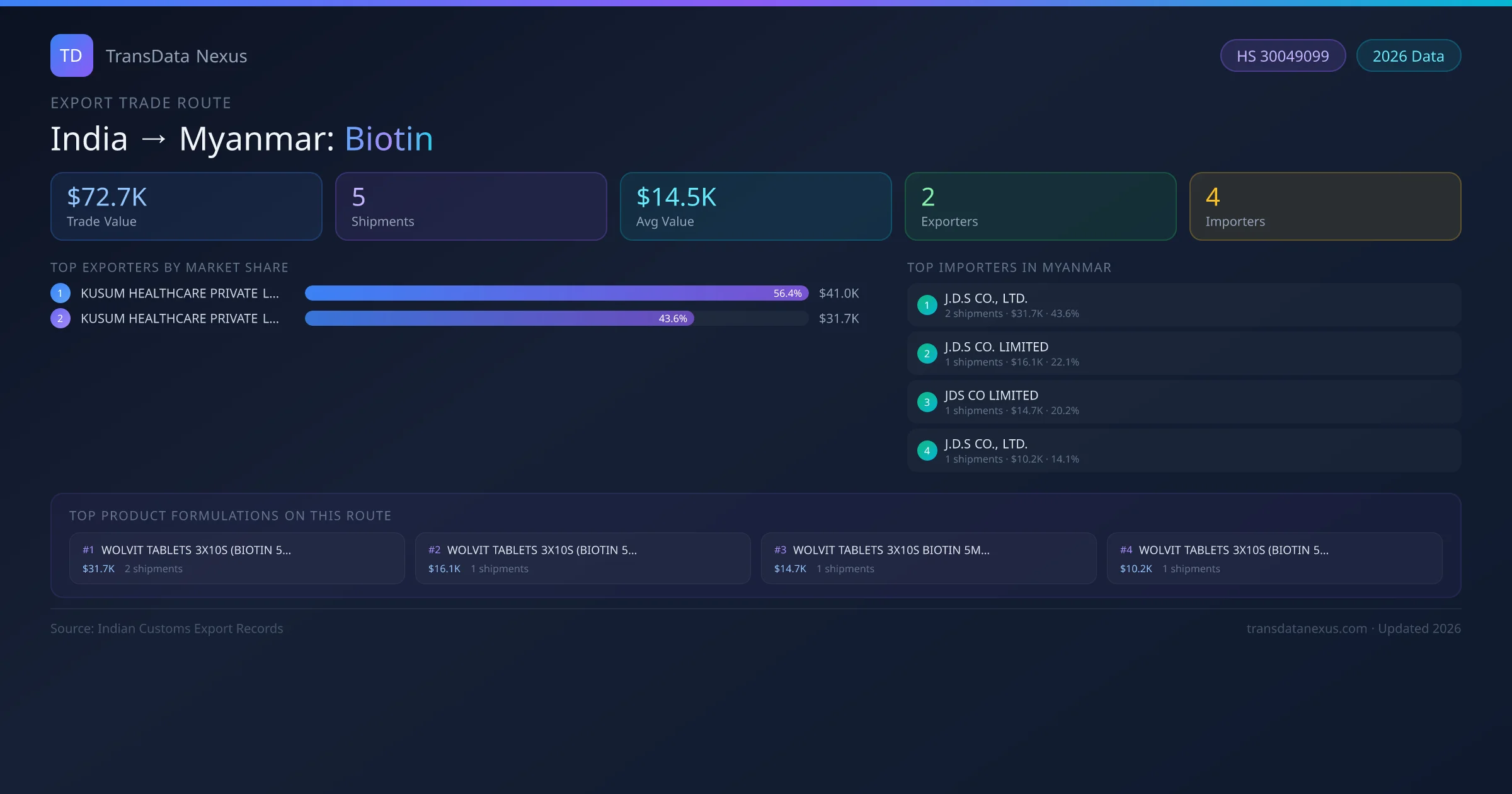Click the transdatanexus.com footer link
1512x794 pixels.
[x=1307, y=628]
